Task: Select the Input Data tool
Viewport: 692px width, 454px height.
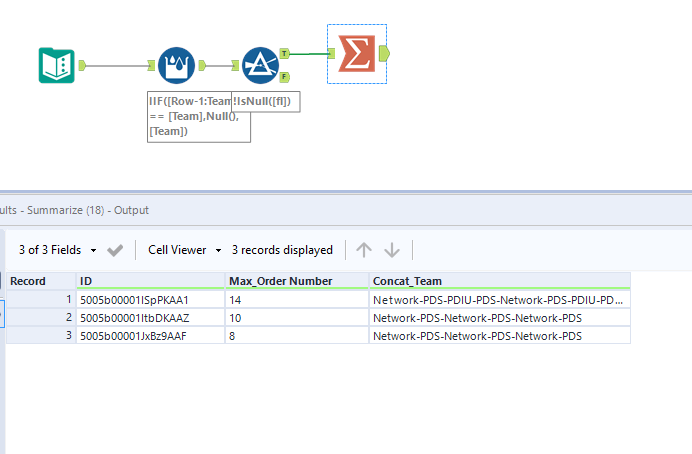Action: click(57, 66)
